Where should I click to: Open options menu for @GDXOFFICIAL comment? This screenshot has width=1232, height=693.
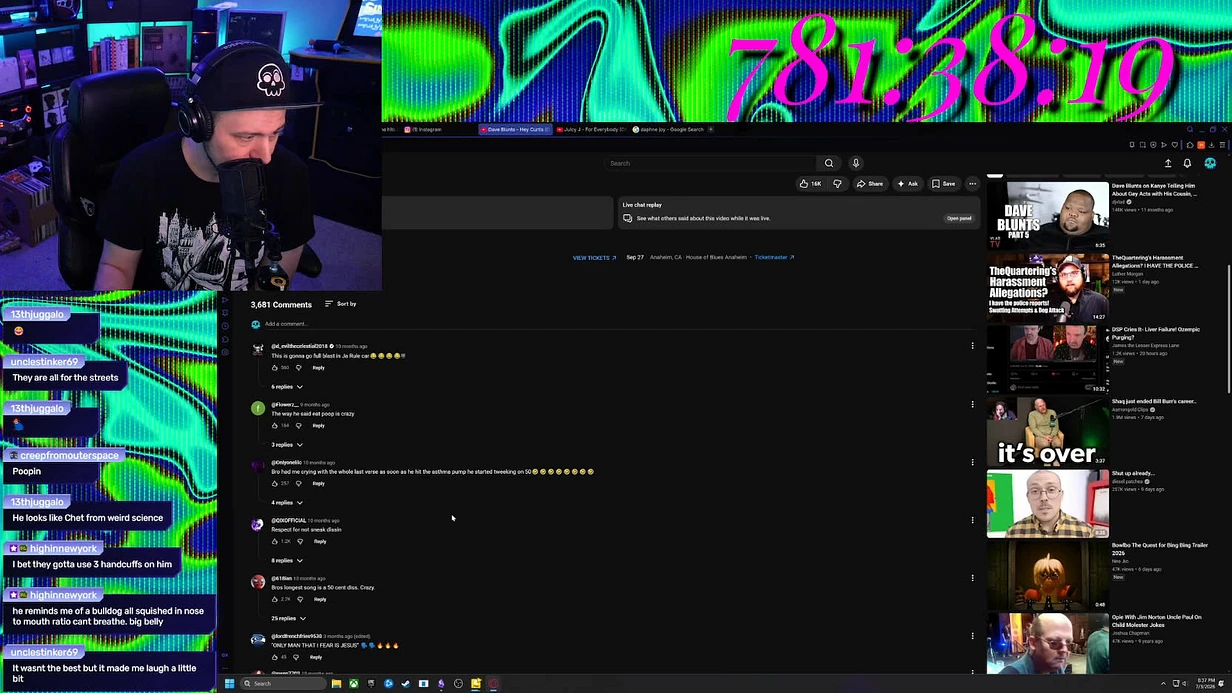(x=972, y=520)
